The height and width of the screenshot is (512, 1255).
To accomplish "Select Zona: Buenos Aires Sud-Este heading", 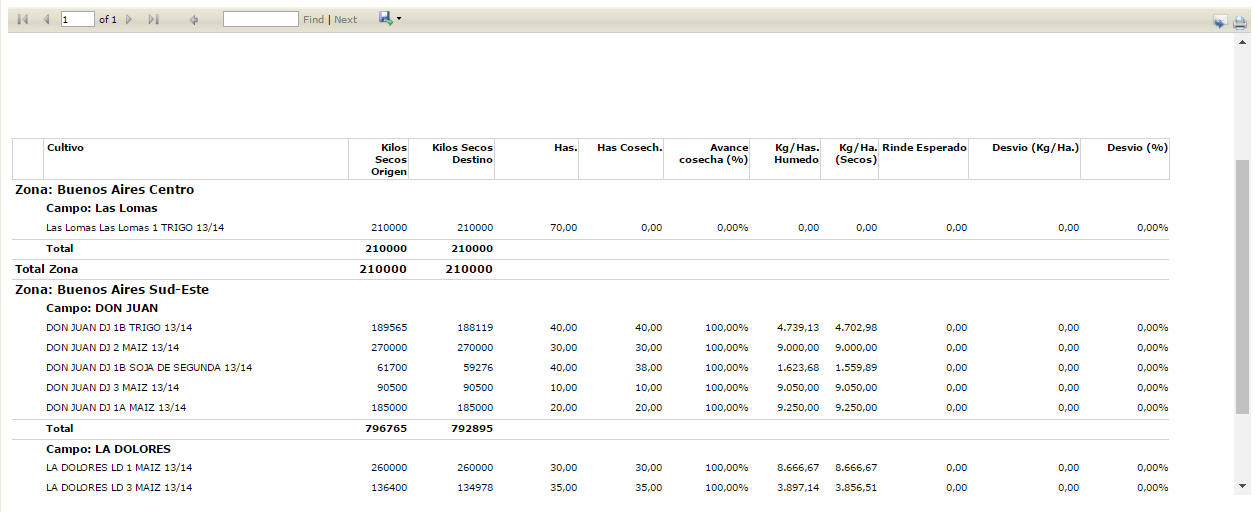I will point(112,289).
